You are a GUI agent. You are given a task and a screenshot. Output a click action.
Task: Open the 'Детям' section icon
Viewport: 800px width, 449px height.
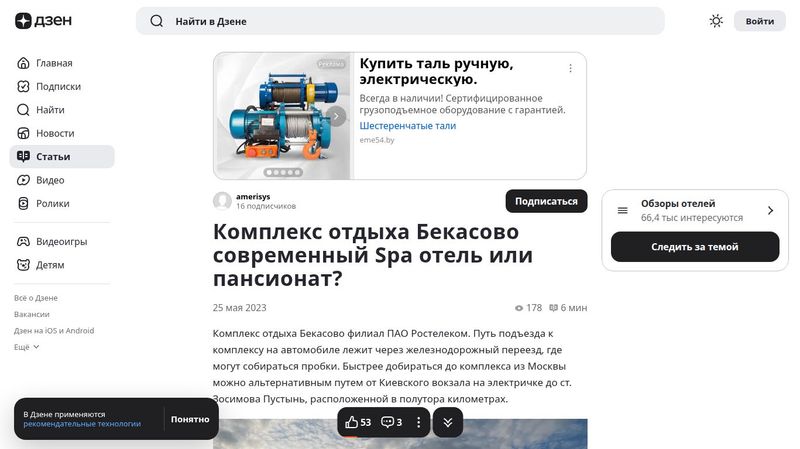24,265
